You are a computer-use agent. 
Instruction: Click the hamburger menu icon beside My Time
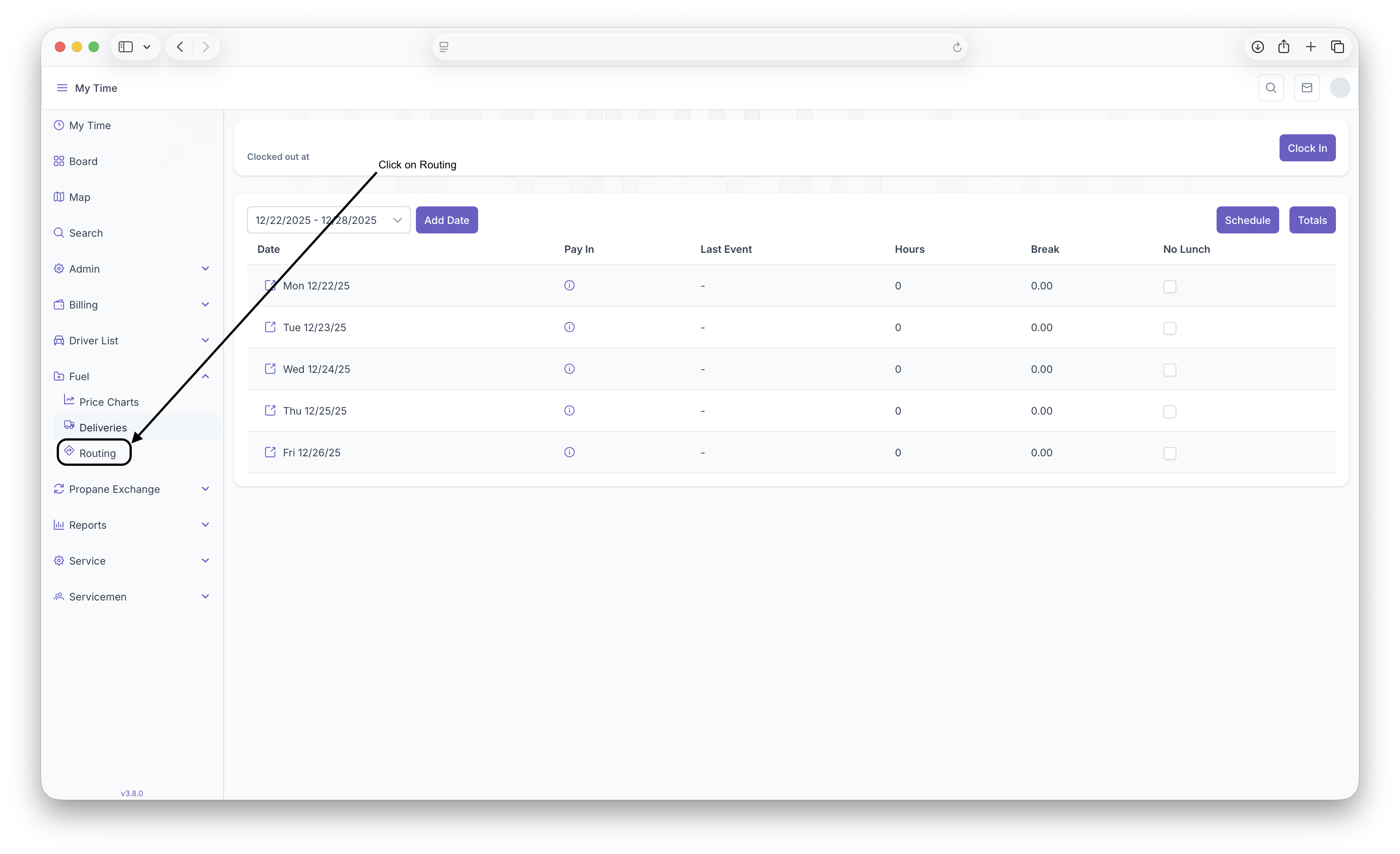(62, 88)
